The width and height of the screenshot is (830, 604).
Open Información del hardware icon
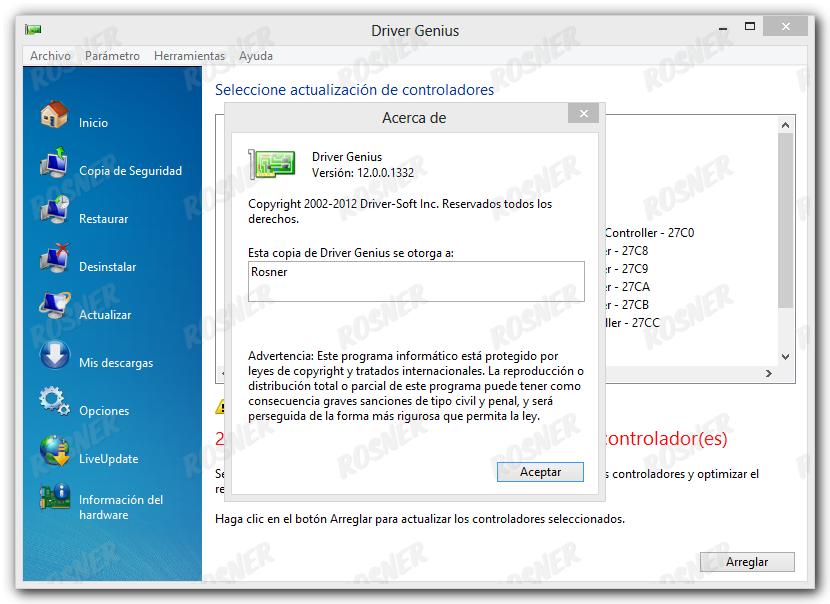coord(55,498)
